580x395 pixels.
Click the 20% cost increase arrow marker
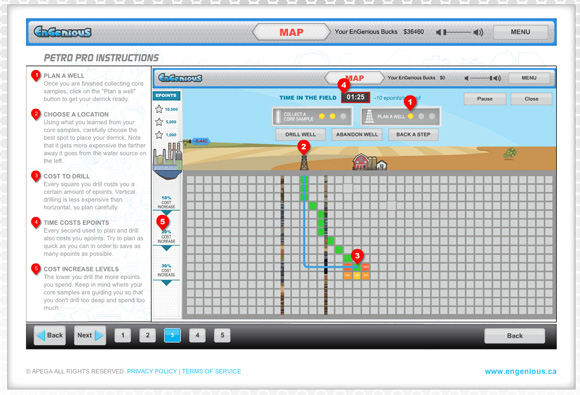pos(166,248)
